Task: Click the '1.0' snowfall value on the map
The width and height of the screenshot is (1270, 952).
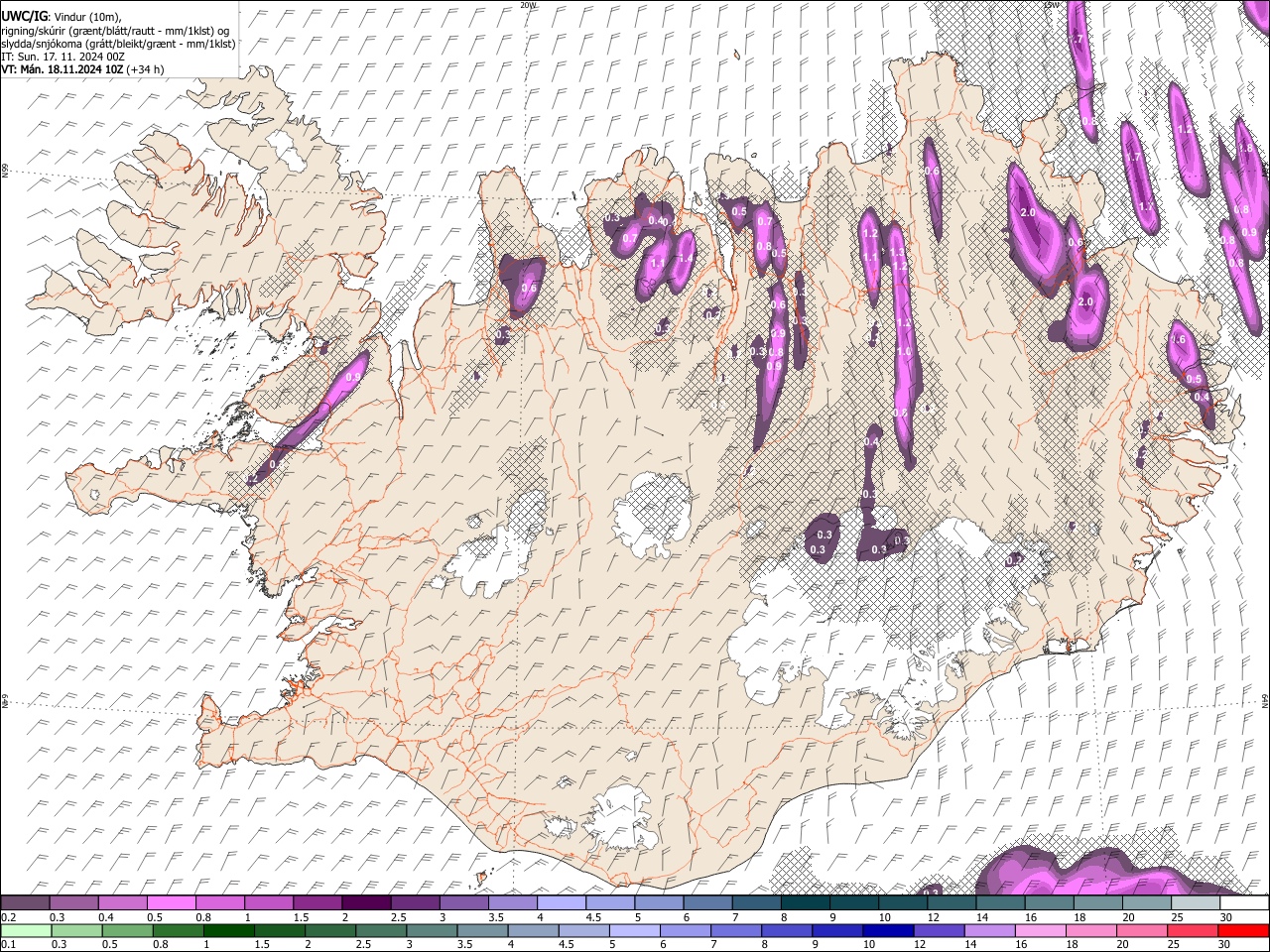Action: tap(904, 352)
